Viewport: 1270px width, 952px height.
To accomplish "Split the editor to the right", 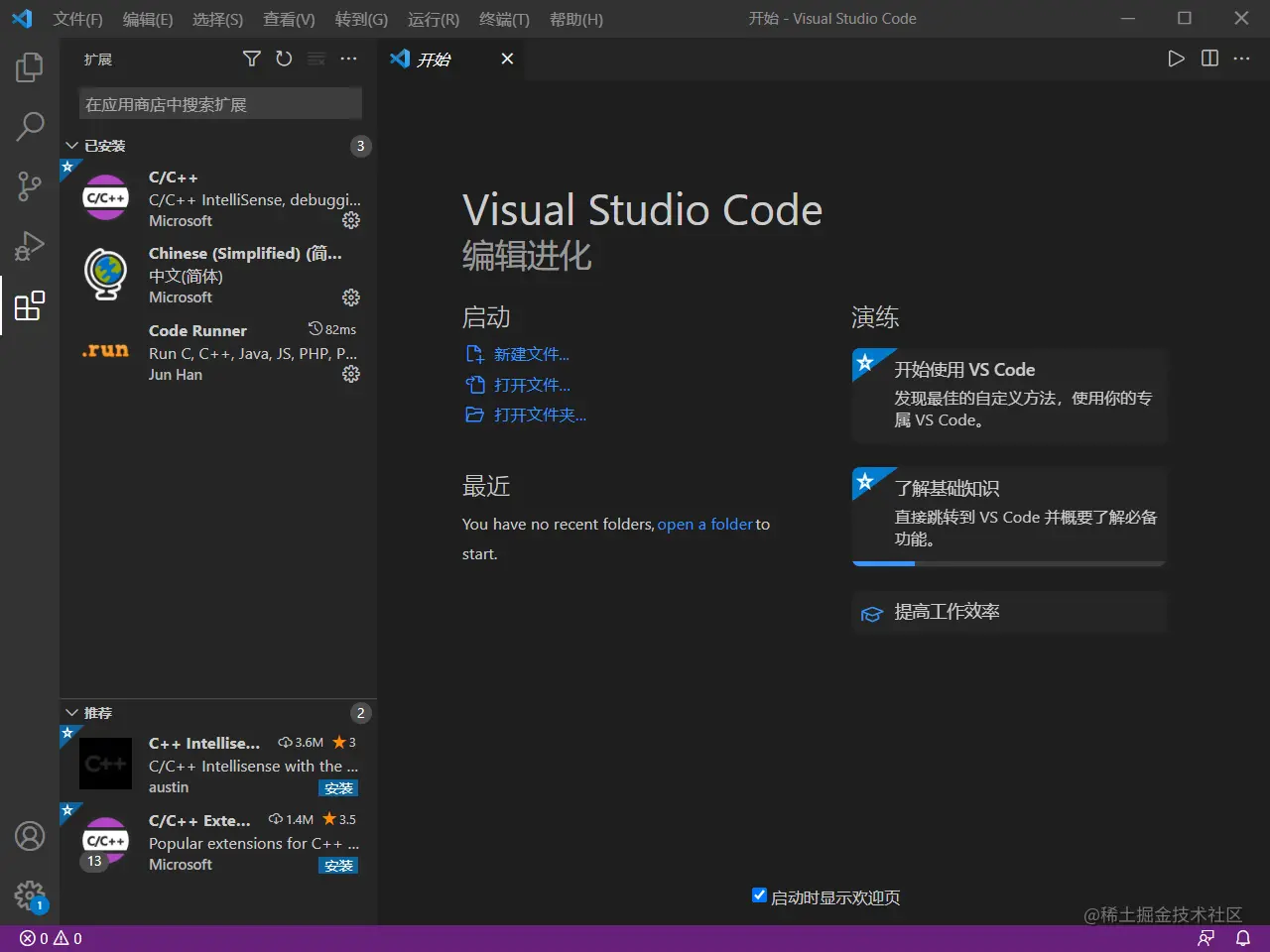I will click(1209, 59).
